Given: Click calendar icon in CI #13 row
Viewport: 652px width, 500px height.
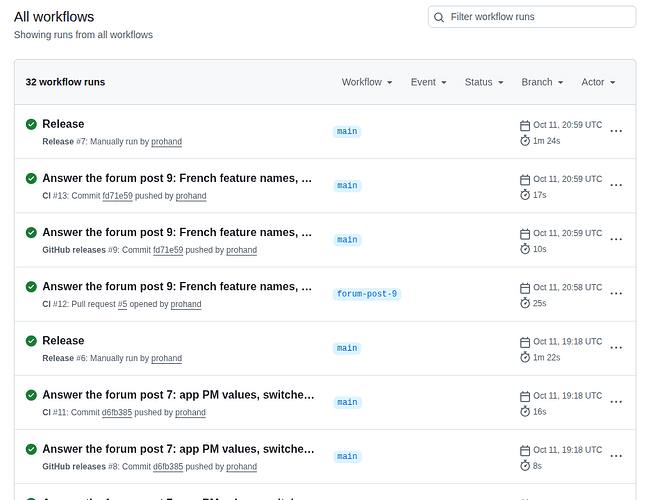Looking at the screenshot, I should click(525, 179).
